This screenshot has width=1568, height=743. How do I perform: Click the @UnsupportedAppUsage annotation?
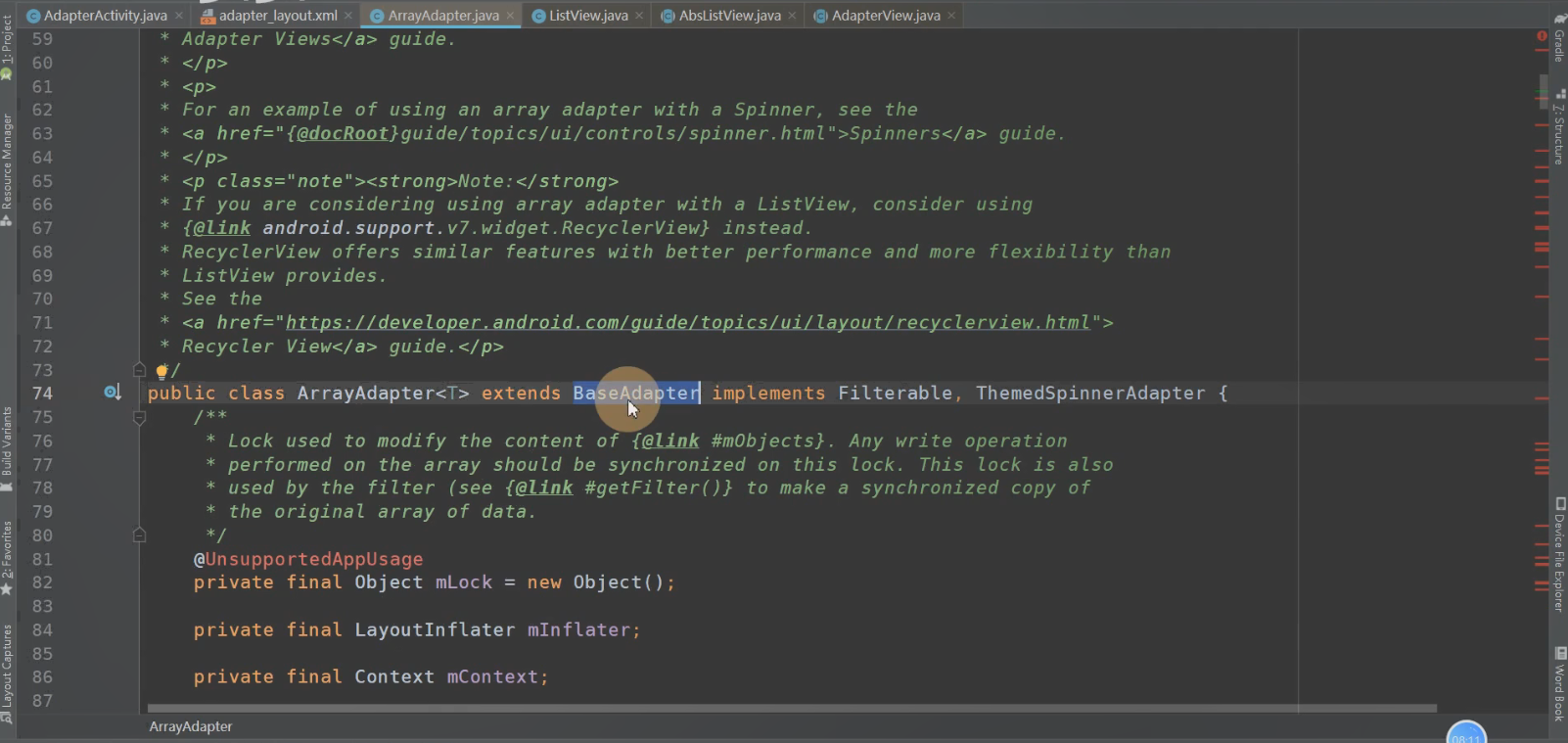coord(308,559)
